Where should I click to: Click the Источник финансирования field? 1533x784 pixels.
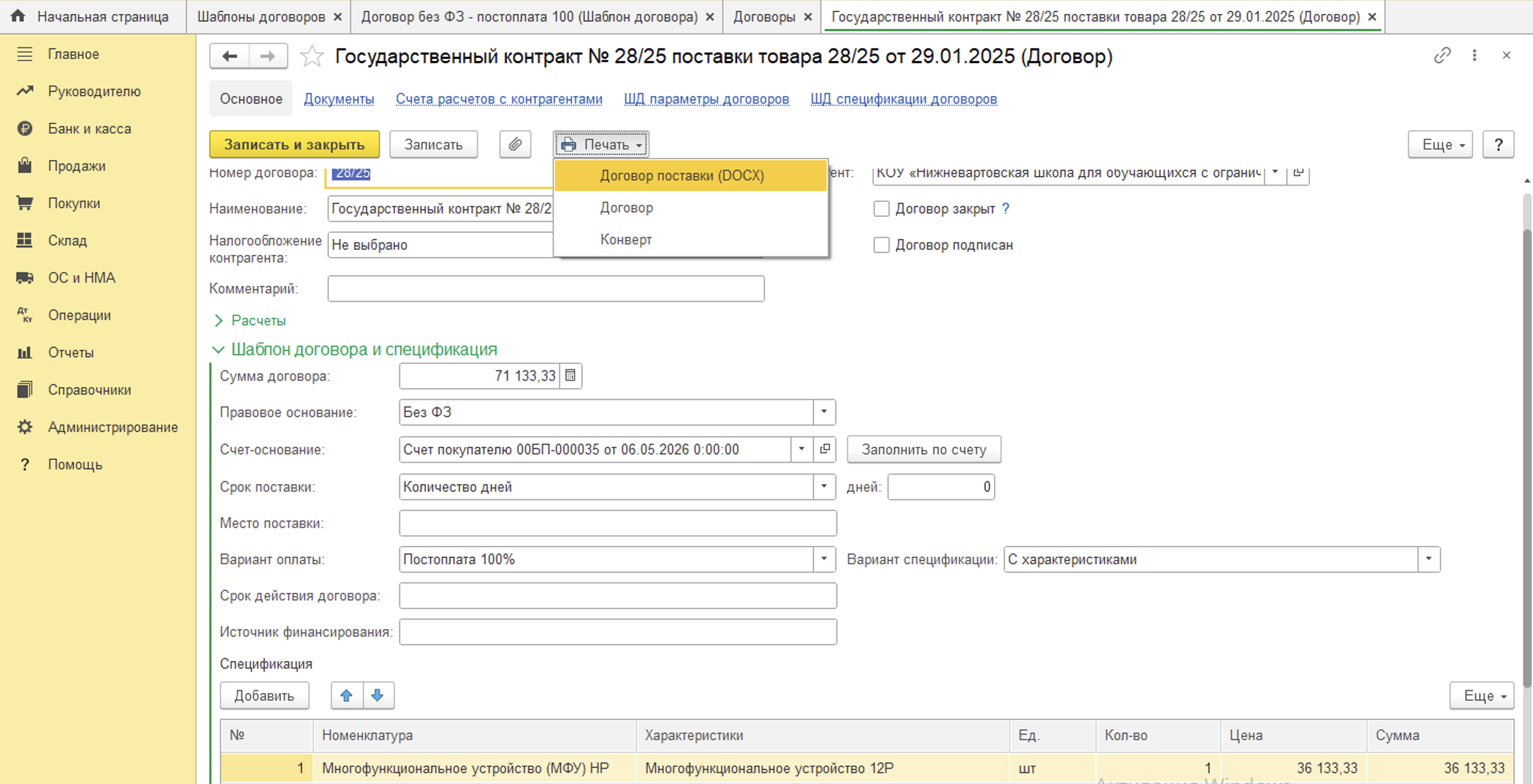tap(618, 631)
